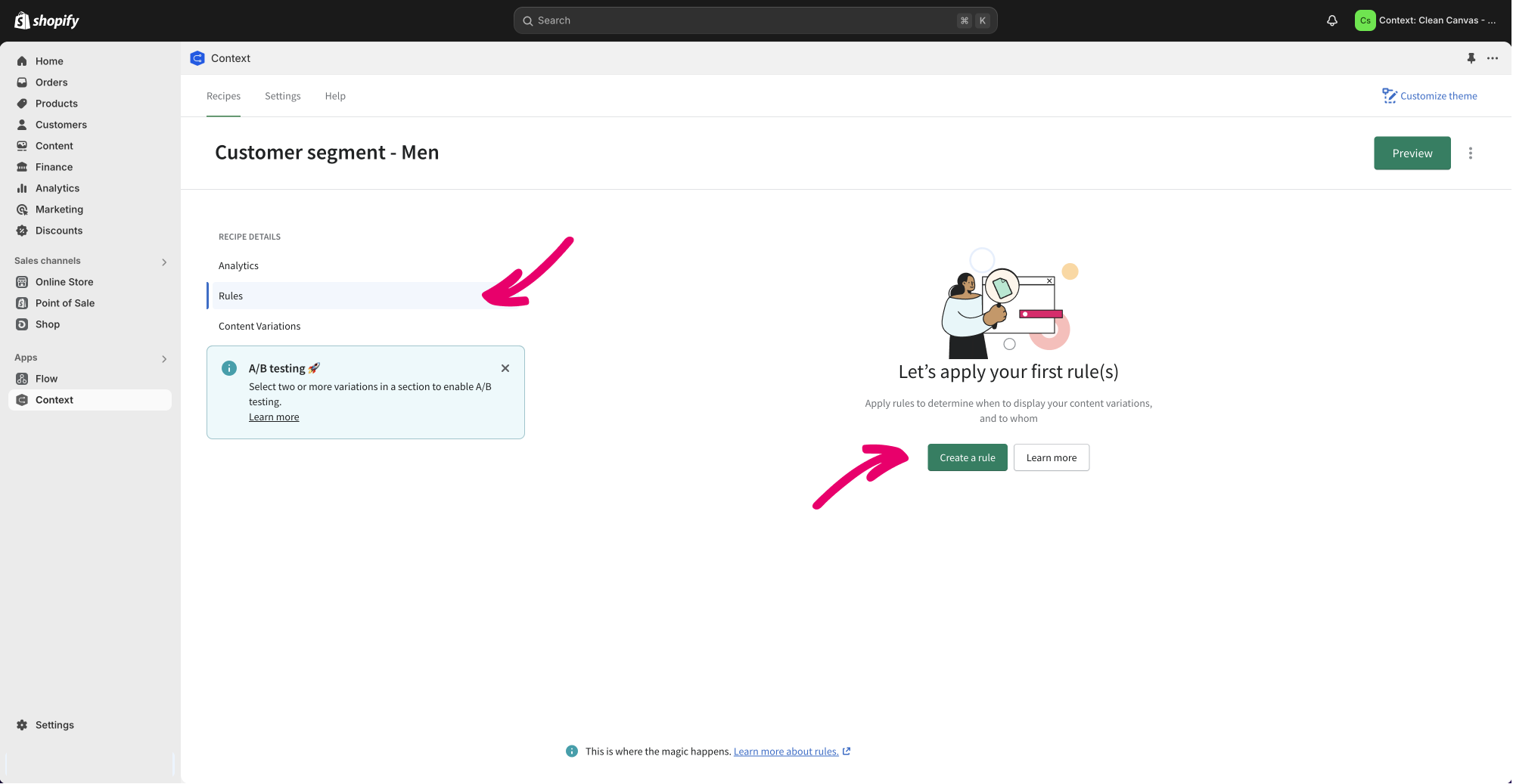Open the Flow app

[46, 379]
